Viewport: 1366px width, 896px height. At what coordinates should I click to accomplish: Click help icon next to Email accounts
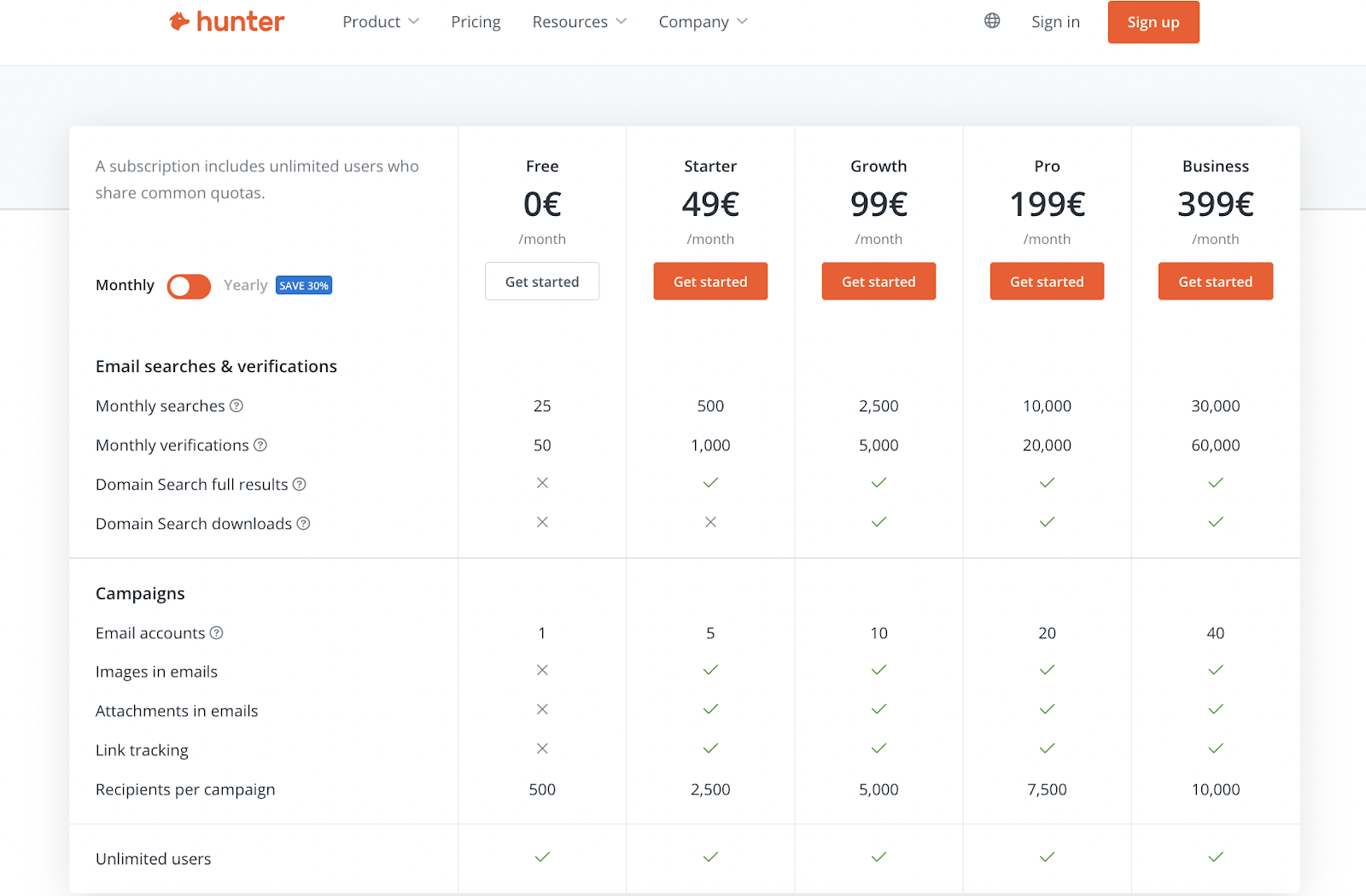point(217,632)
